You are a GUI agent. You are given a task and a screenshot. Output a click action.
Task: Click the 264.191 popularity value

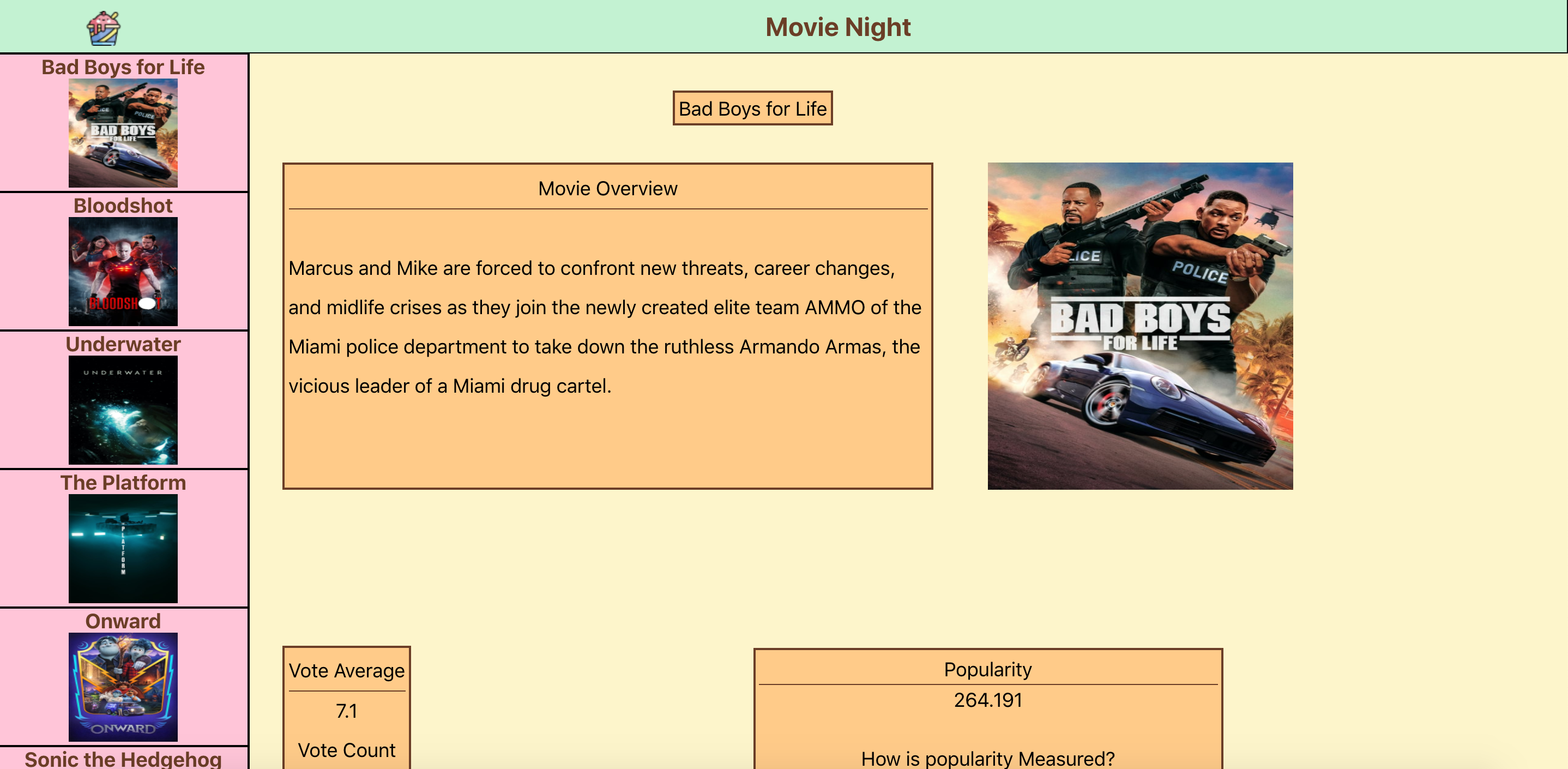click(x=988, y=700)
